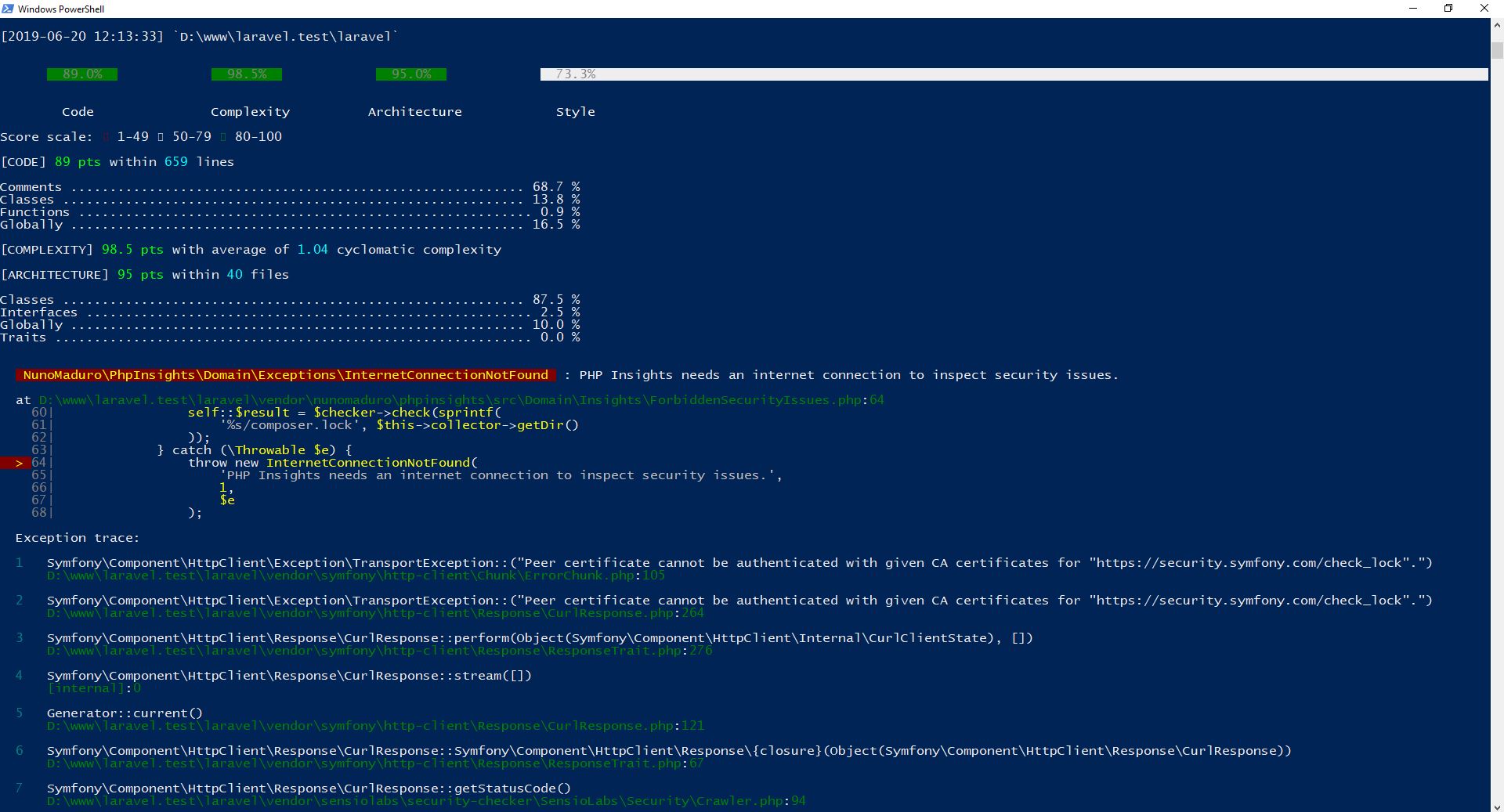Click the Crawler.php:94 trace path
Viewport: 1504px width, 812px height.
(427, 801)
